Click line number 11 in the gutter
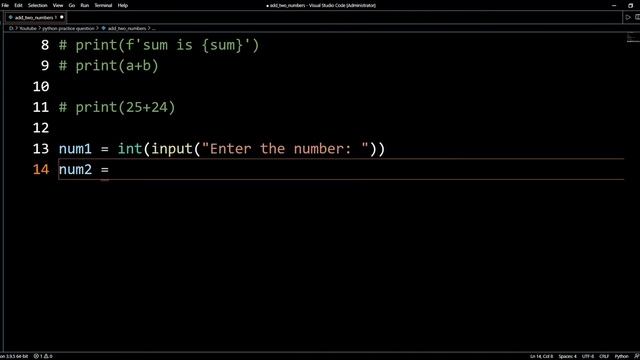Image resolution: width=640 pixels, height=360 pixels. pos(41,107)
